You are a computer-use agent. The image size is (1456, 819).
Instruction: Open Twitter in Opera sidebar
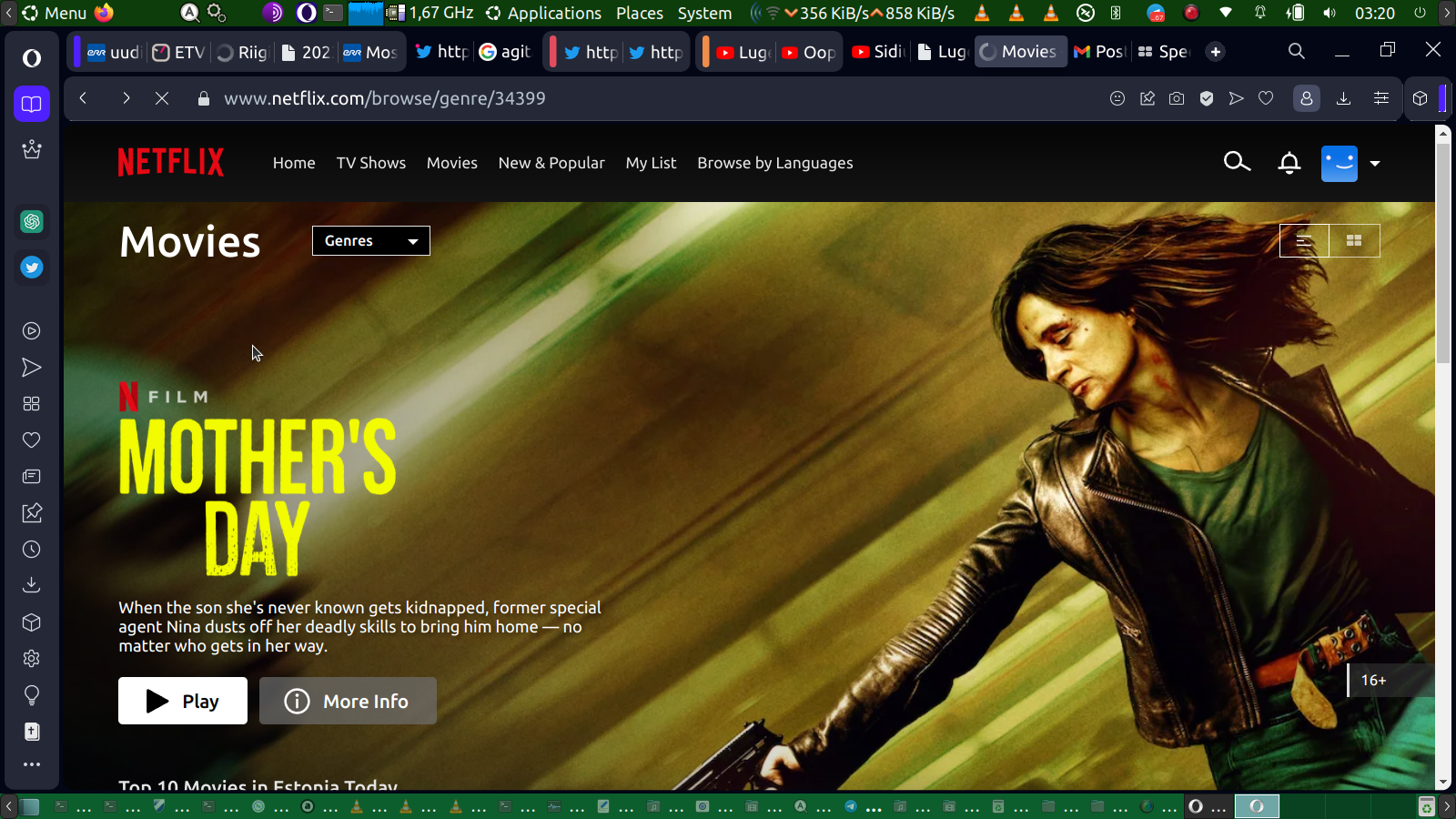tap(32, 267)
